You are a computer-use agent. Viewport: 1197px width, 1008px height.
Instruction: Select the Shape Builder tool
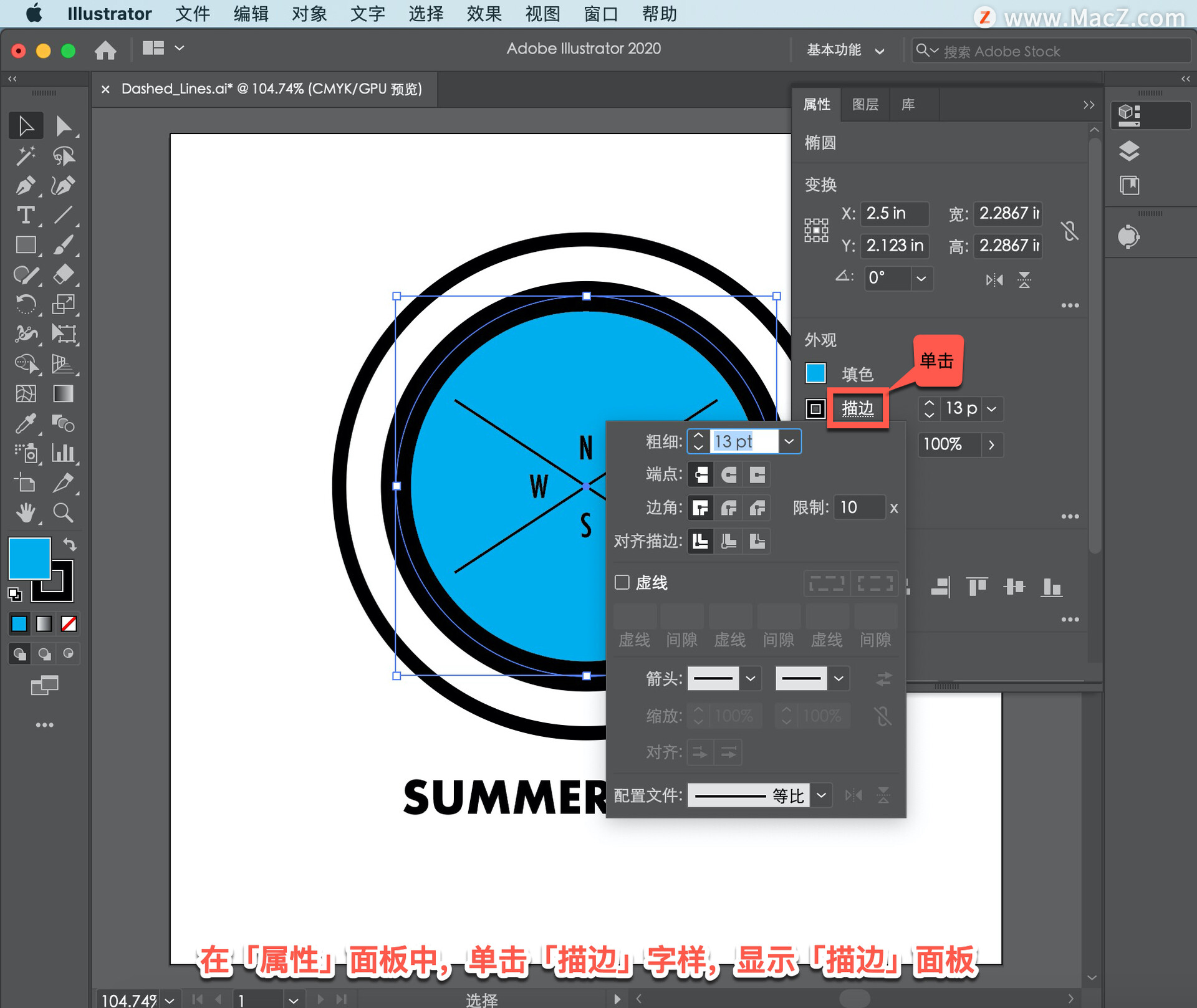click(x=26, y=363)
